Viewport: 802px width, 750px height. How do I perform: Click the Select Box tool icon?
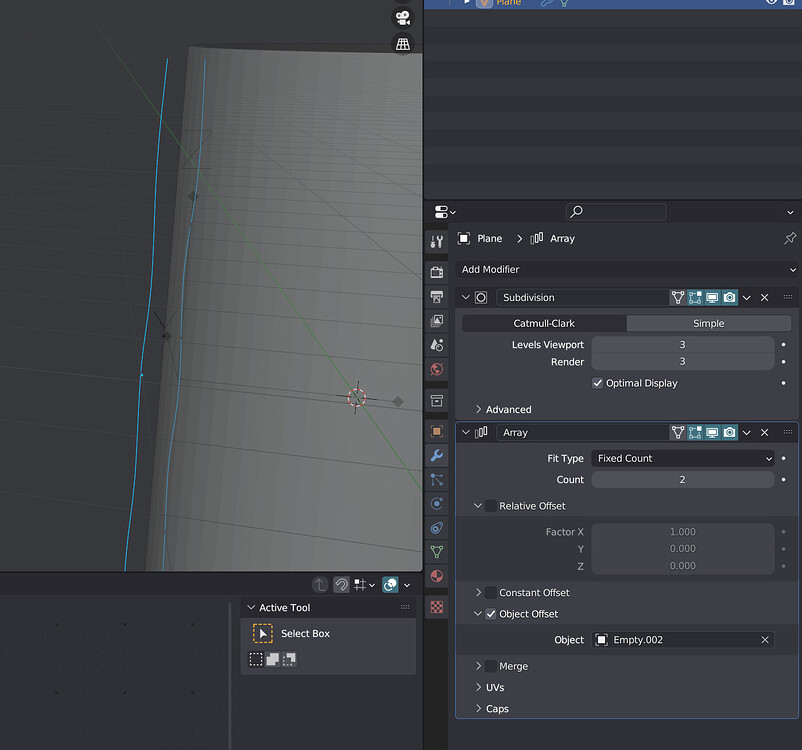click(x=263, y=633)
